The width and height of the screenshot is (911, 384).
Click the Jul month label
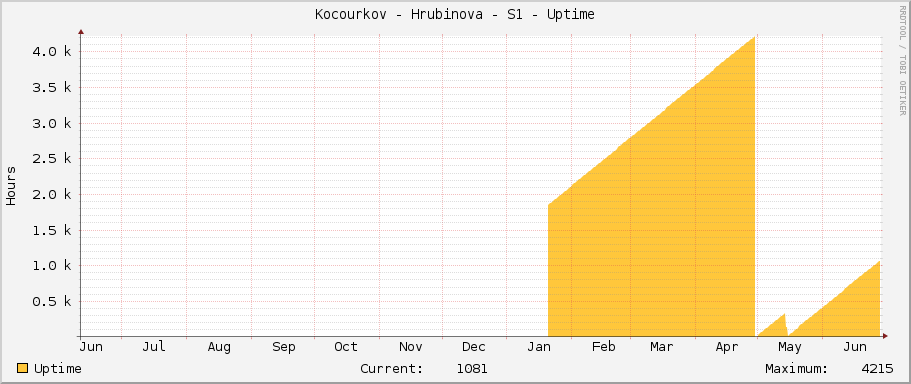click(x=154, y=347)
